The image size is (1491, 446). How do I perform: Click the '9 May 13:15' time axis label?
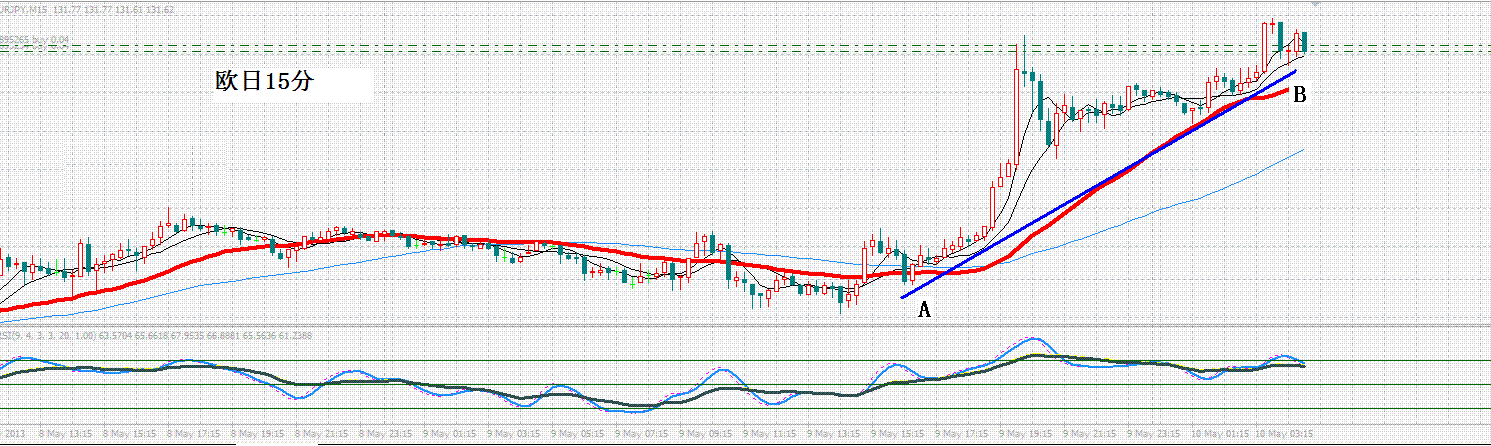(x=833, y=434)
